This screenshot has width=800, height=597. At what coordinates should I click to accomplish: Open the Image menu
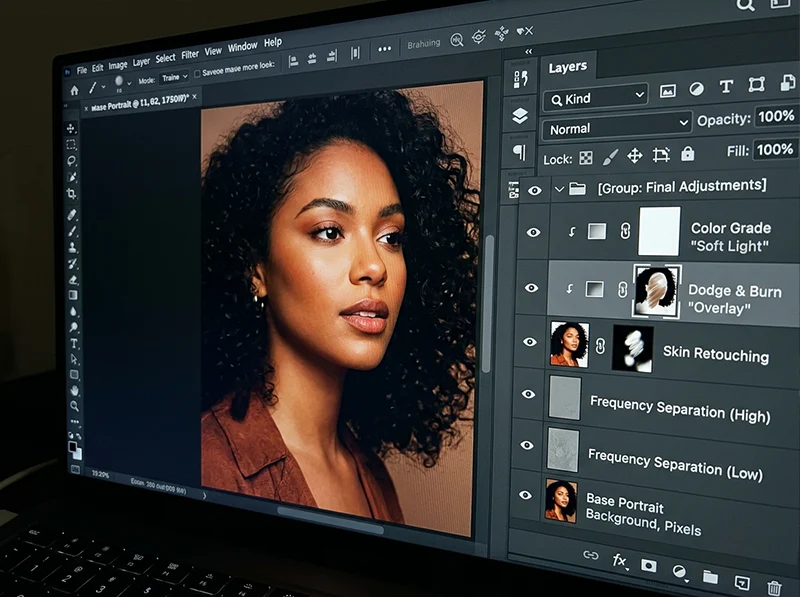point(118,65)
